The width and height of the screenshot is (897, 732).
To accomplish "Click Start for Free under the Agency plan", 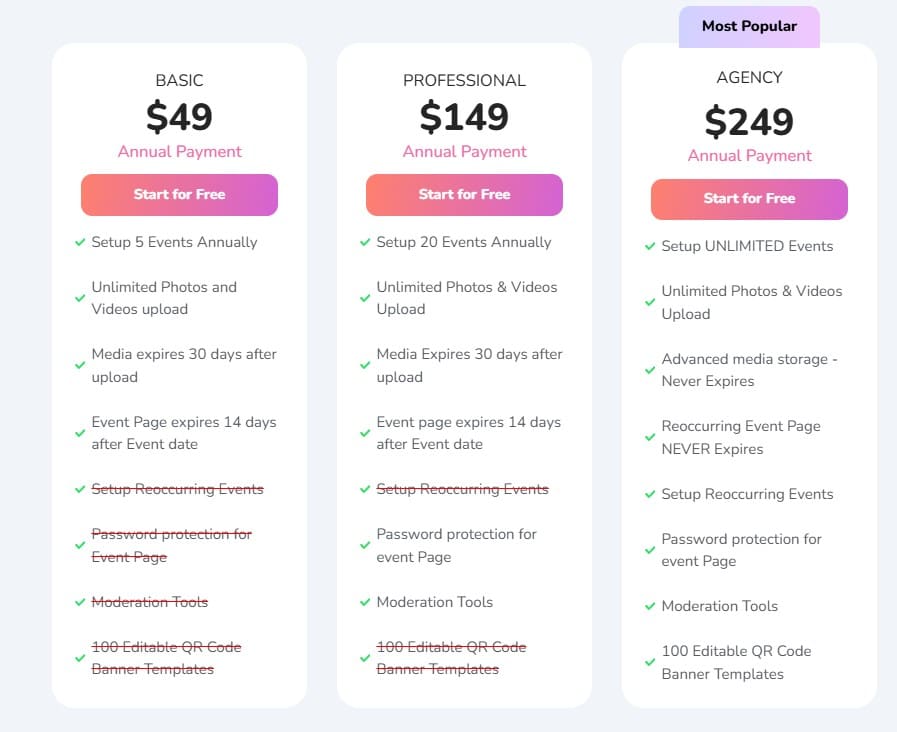I will point(749,199).
